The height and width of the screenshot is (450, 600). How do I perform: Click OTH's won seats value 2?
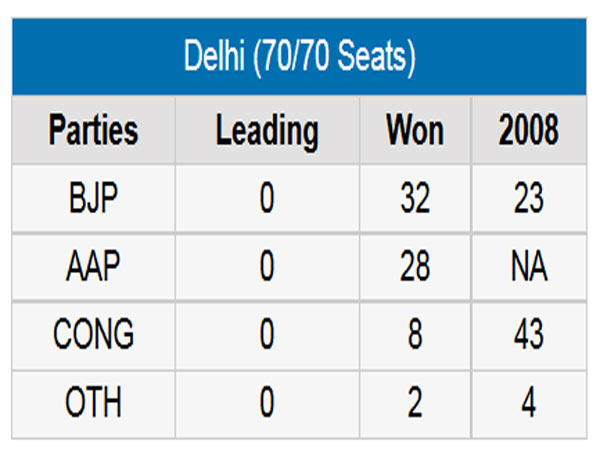(x=415, y=403)
